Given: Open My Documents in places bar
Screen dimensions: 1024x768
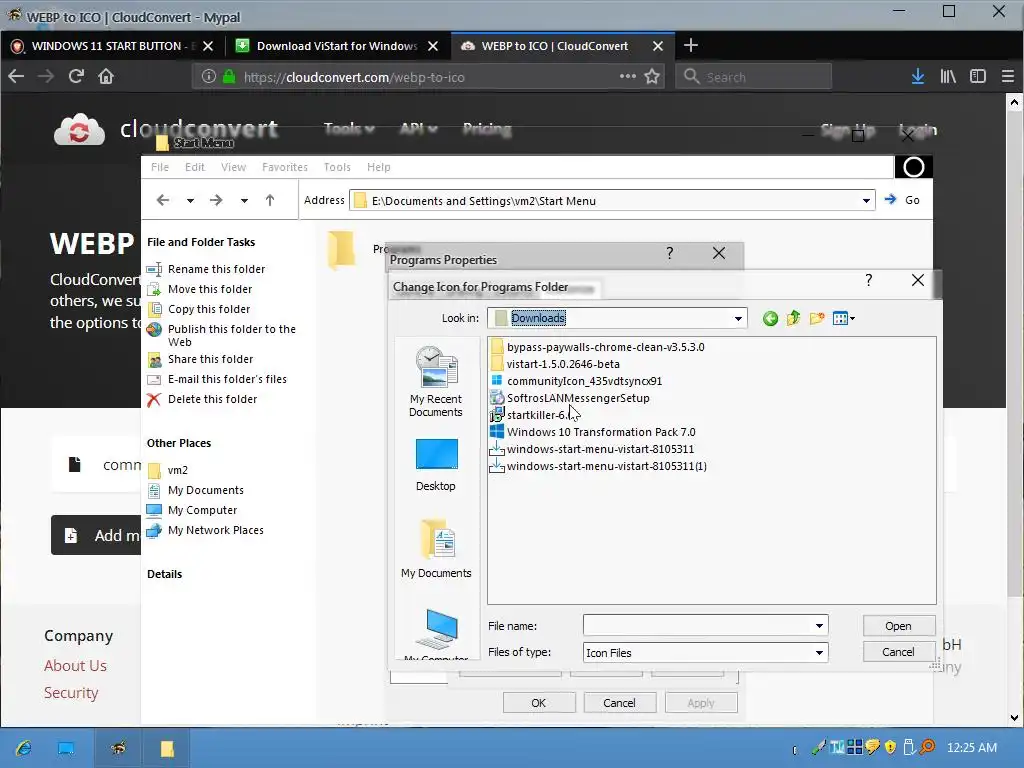Looking at the screenshot, I should (x=436, y=549).
